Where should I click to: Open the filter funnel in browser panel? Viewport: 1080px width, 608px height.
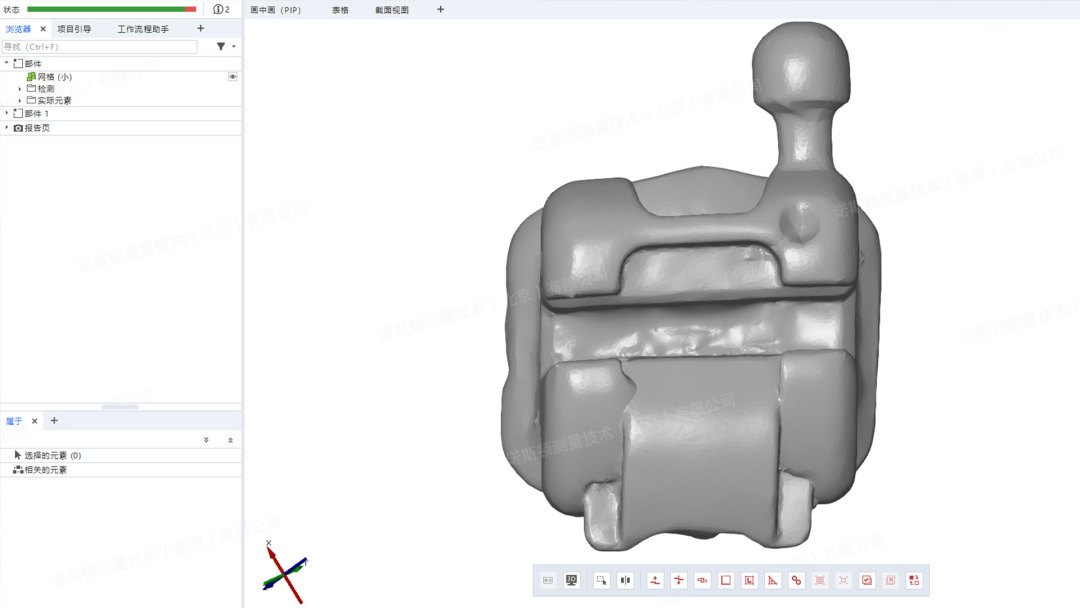pyautogui.click(x=221, y=46)
